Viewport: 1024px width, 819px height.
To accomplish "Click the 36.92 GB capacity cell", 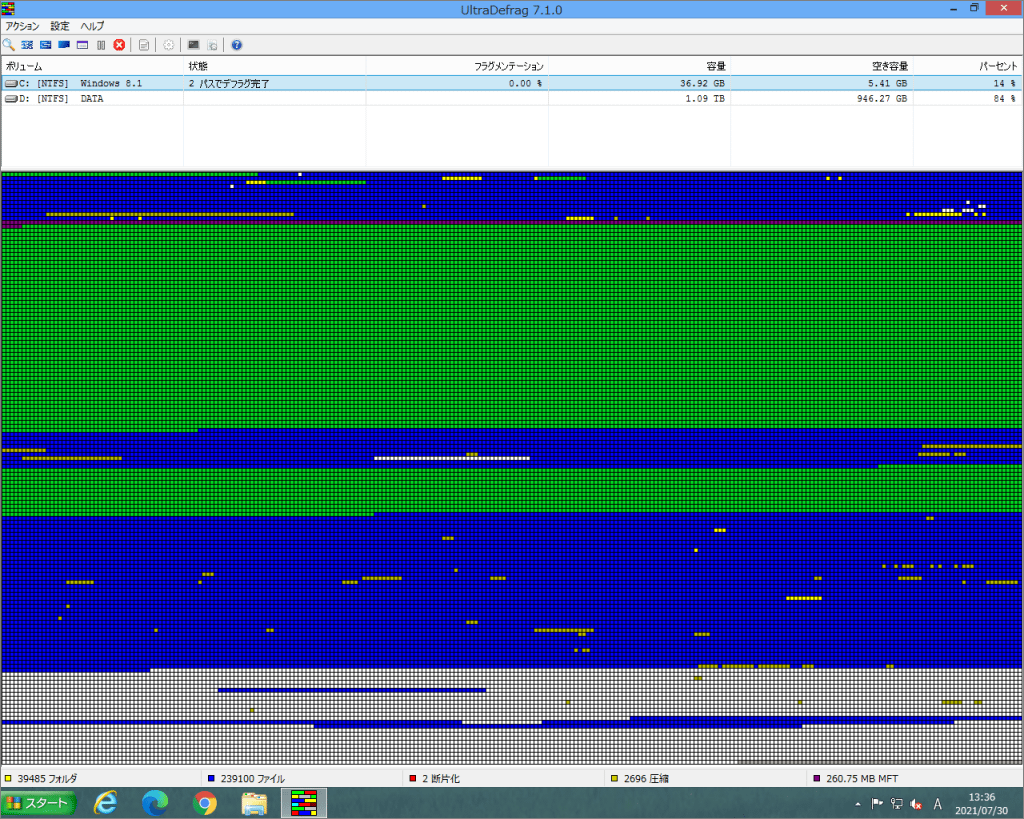I will (702, 84).
